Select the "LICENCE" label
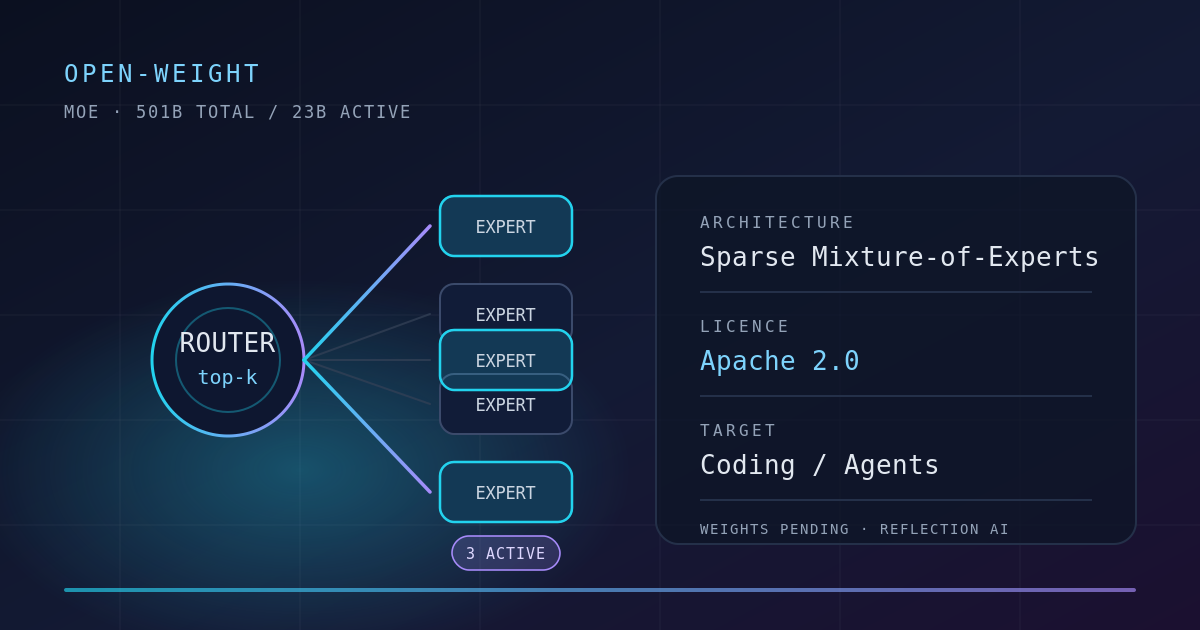Image resolution: width=1200 pixels, height=630 pixels. (745, 326)
